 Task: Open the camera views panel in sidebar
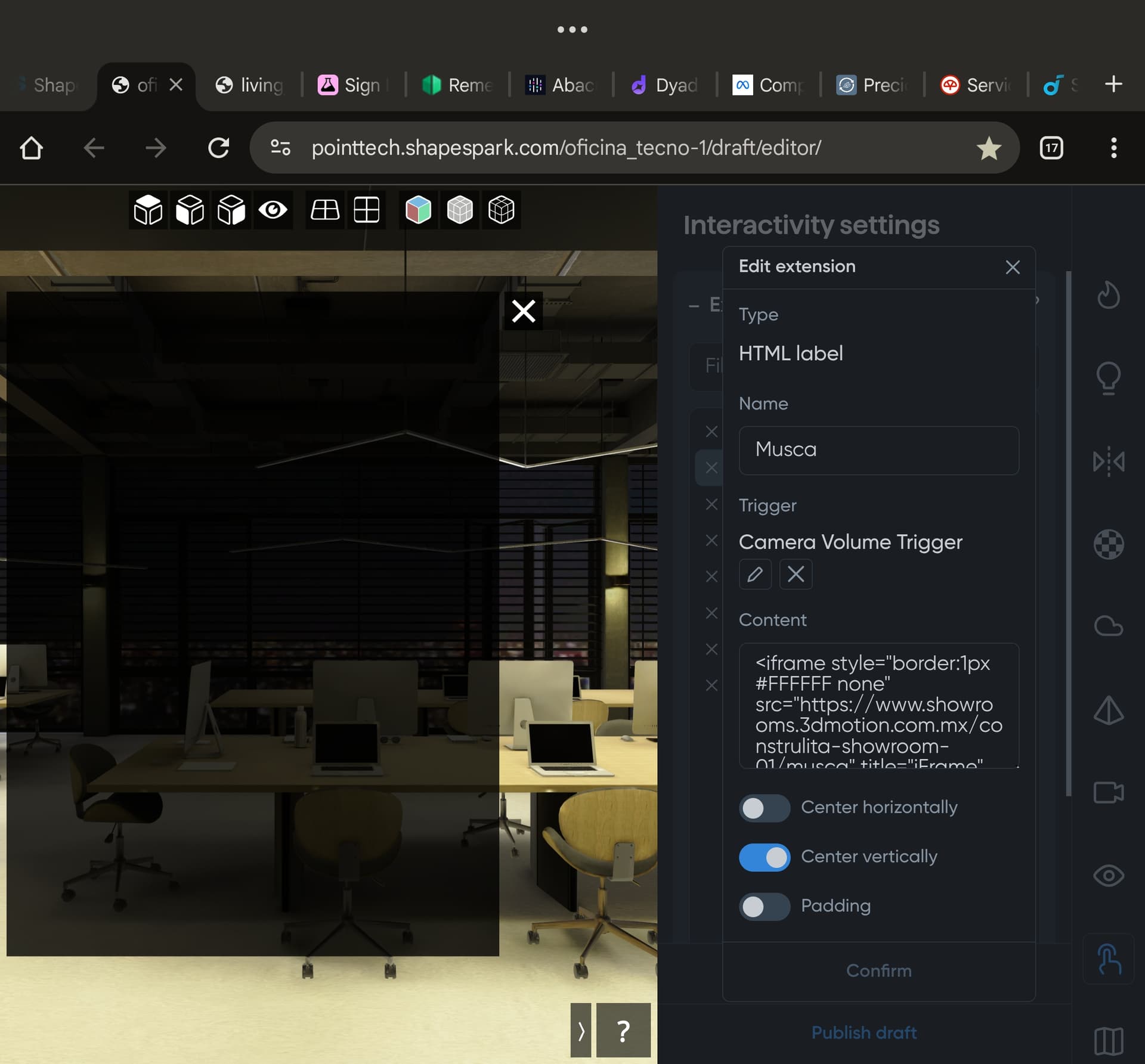click(1108, 793)
